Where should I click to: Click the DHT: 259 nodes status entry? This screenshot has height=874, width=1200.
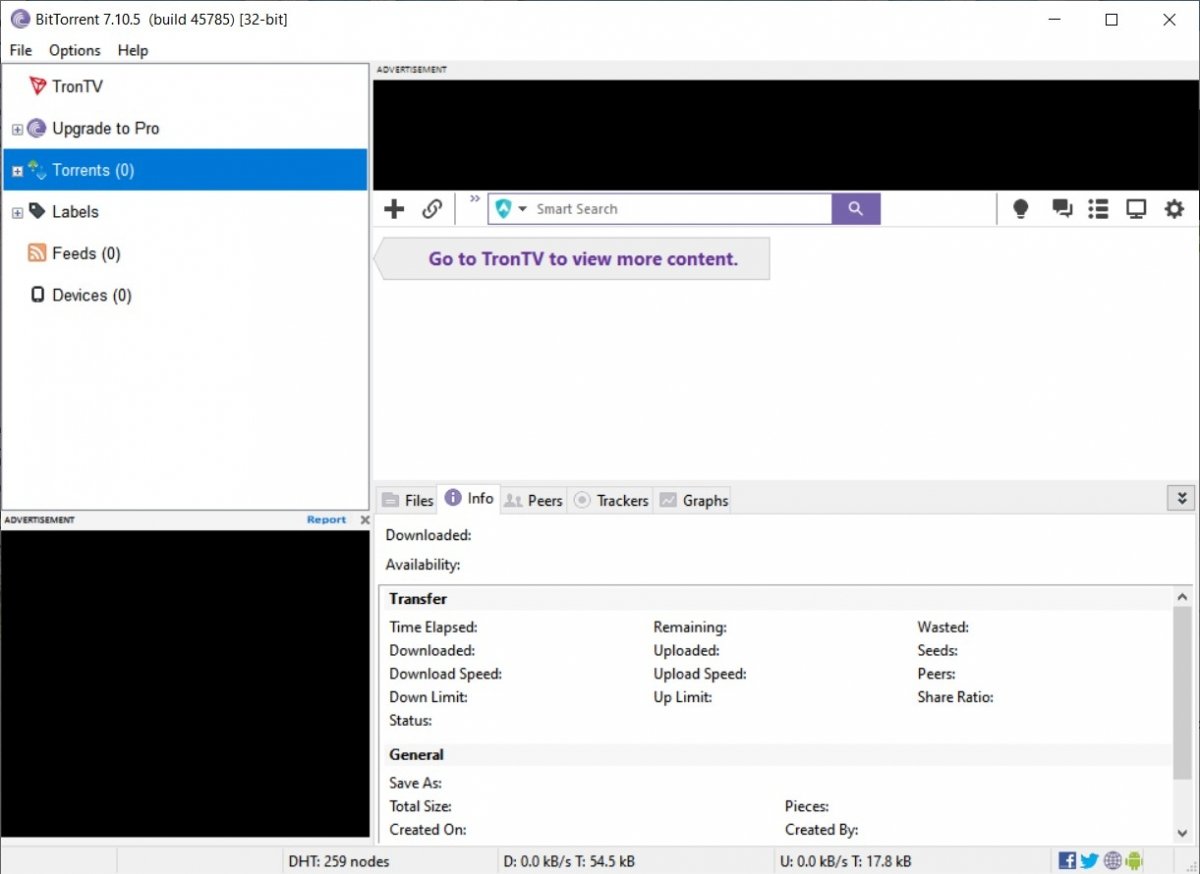(x=339, y=861)
